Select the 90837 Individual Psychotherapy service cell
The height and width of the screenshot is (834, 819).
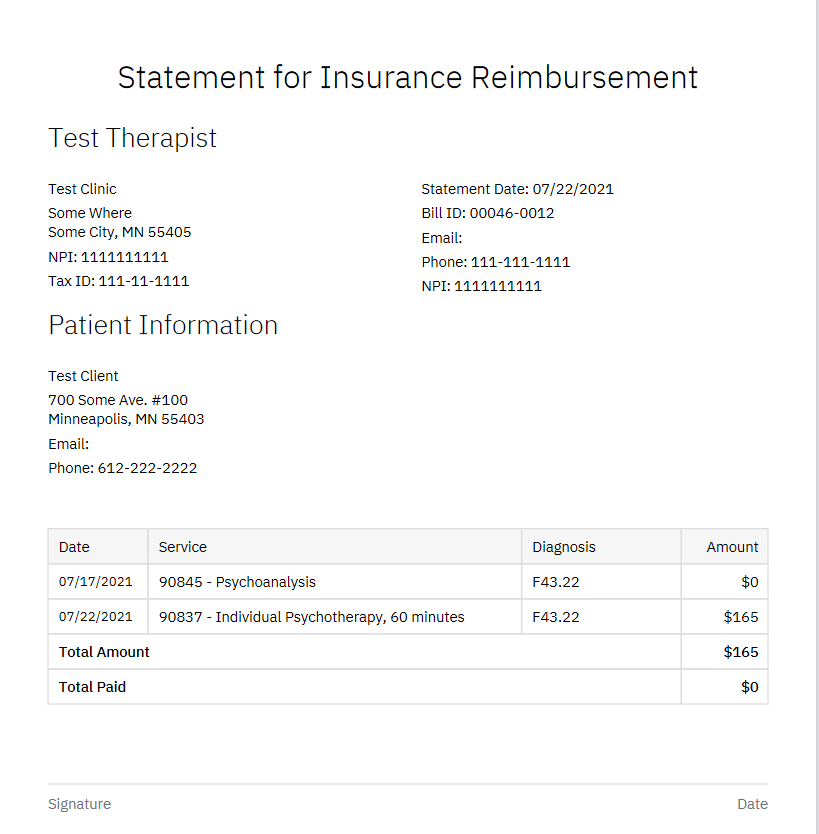[x=311, y=617]
